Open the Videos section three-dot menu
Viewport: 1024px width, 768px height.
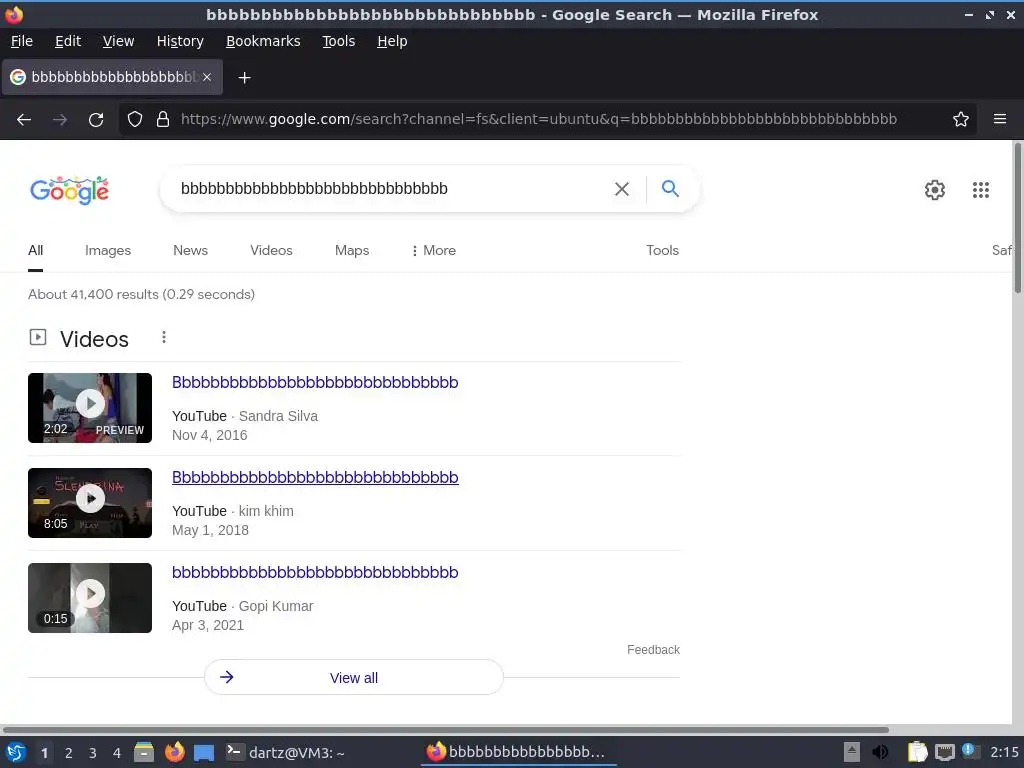(164, 337)
